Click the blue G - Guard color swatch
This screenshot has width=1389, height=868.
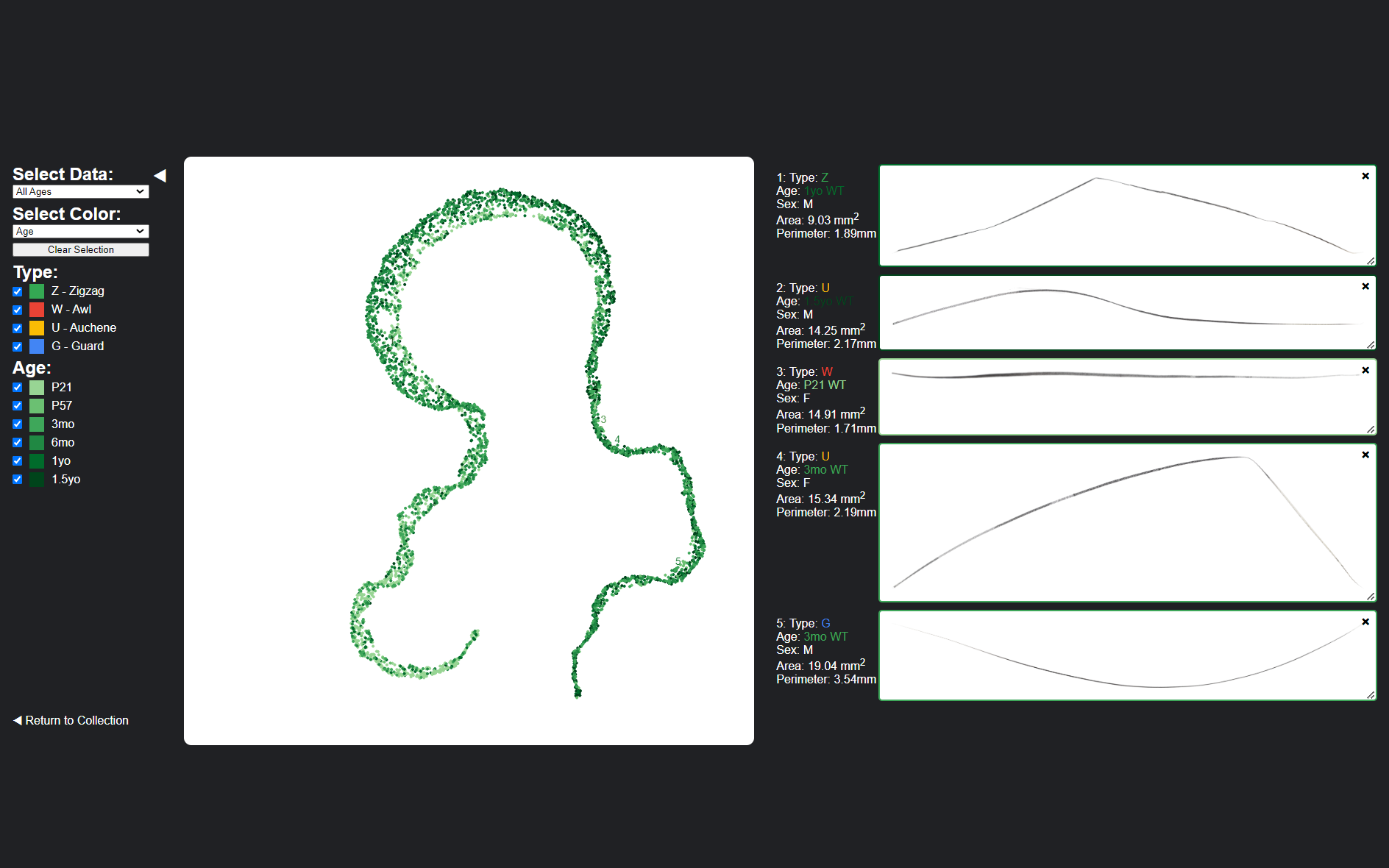(37, 346)
